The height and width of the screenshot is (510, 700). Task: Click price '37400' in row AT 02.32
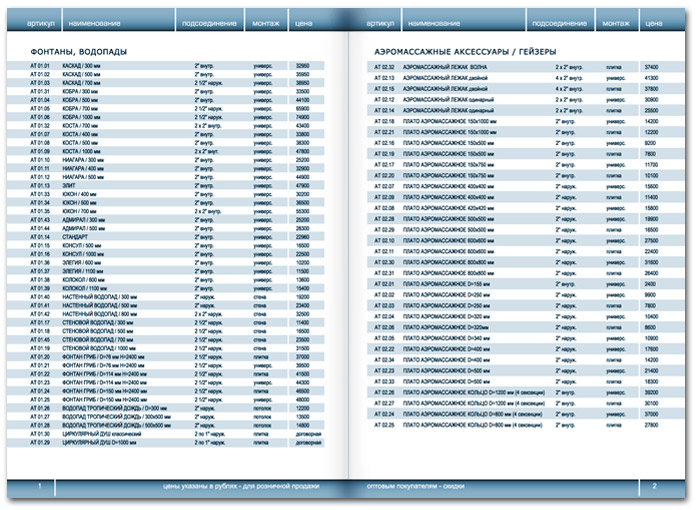[x=651, y=67]
